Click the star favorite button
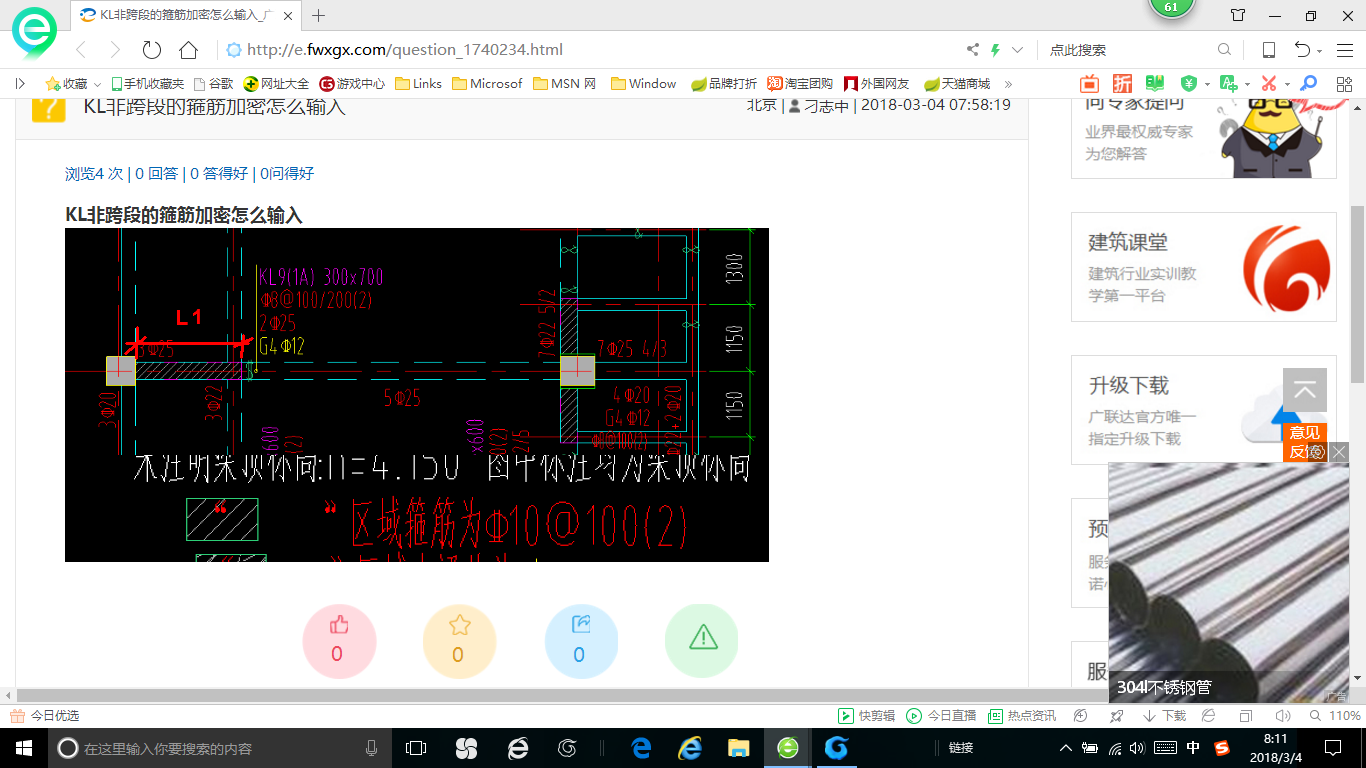The image size is (1366, 768). (x=459, y=641)
